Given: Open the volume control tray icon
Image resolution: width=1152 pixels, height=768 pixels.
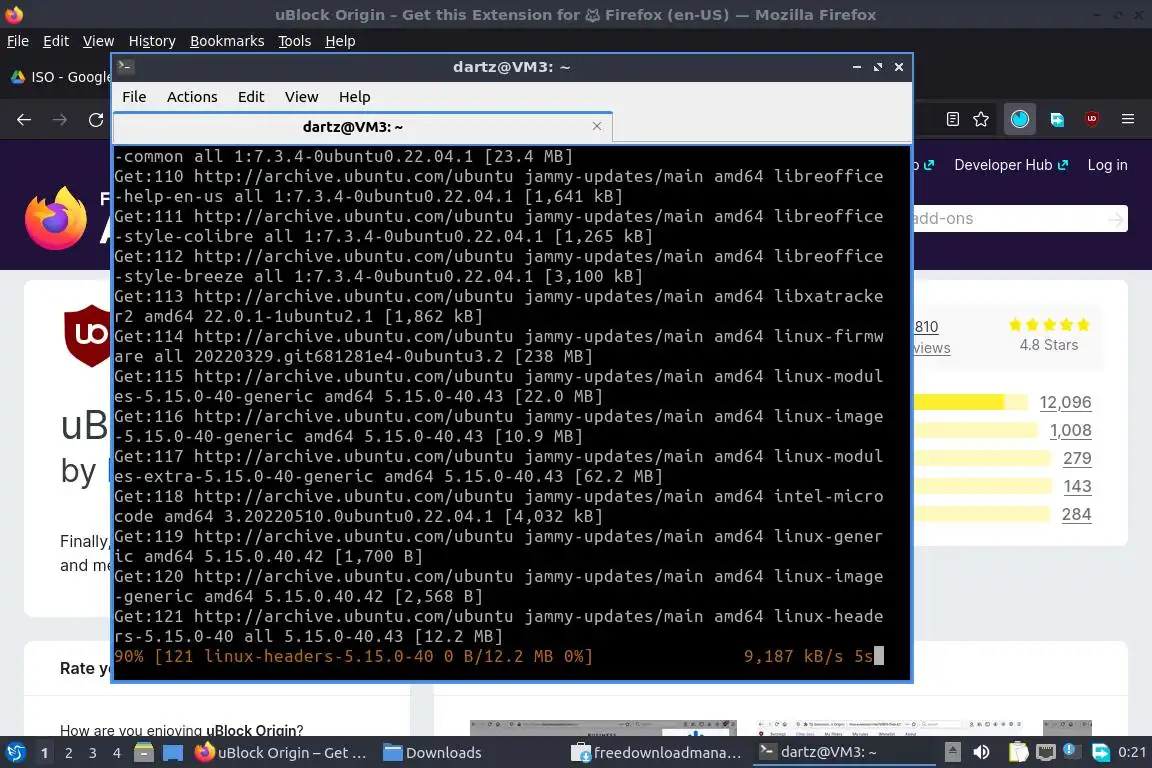Looking at the screenshot, I should 981,752.
